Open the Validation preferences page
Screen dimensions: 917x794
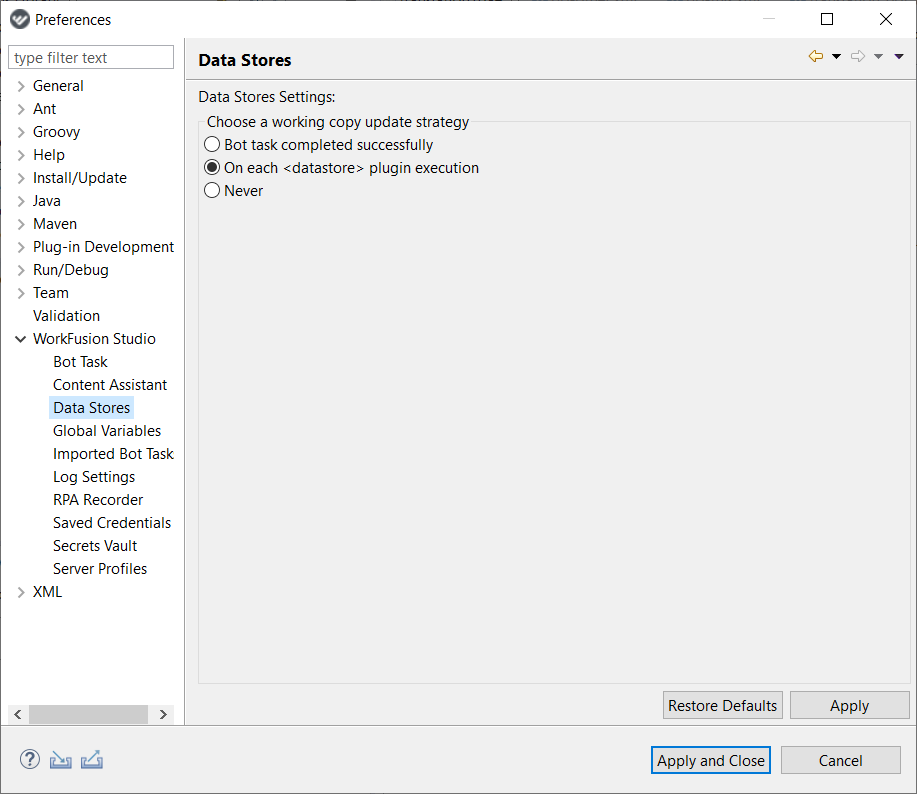(66, 316)
